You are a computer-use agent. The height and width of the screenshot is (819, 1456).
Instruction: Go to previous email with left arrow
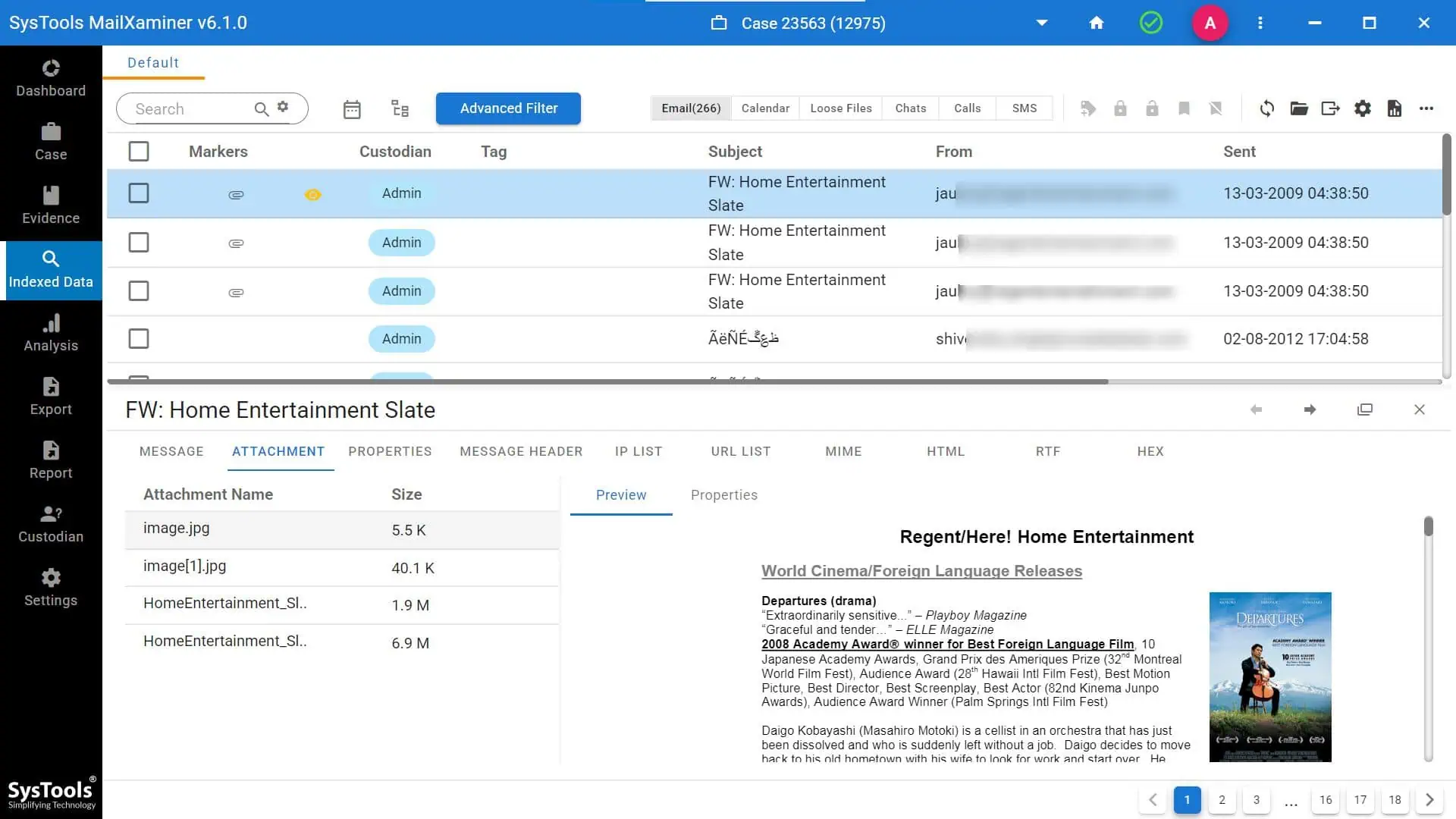[x=1256, y=409]
